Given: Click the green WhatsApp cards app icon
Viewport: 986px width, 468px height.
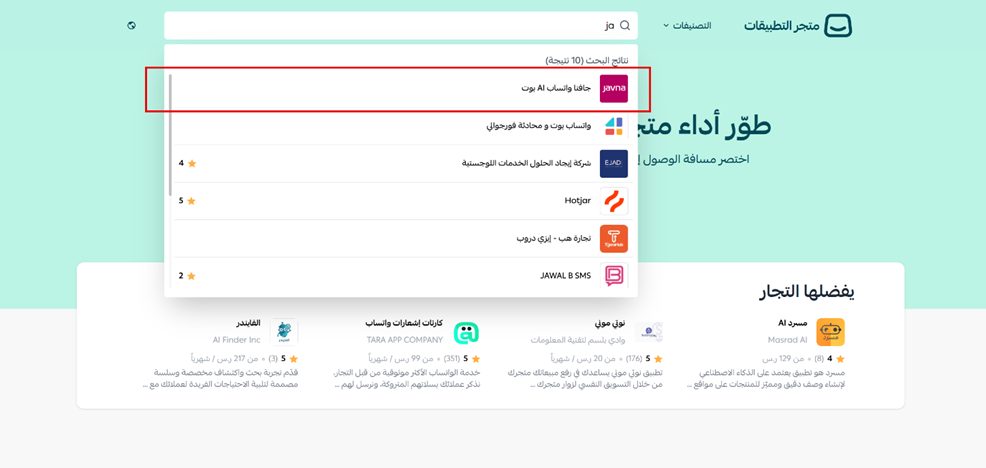Looking at the screenshot, I should click(x=467, y=332).
